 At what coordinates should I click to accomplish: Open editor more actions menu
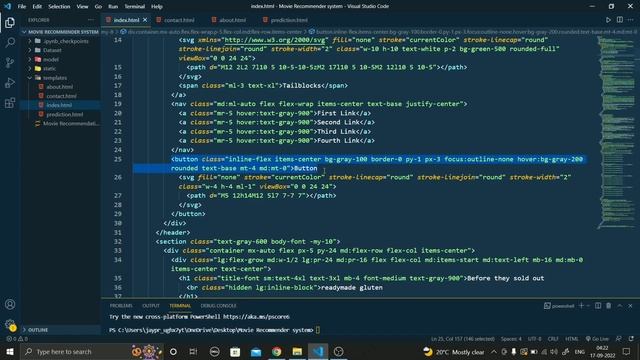pyautogui.click(x=631, y=20)
